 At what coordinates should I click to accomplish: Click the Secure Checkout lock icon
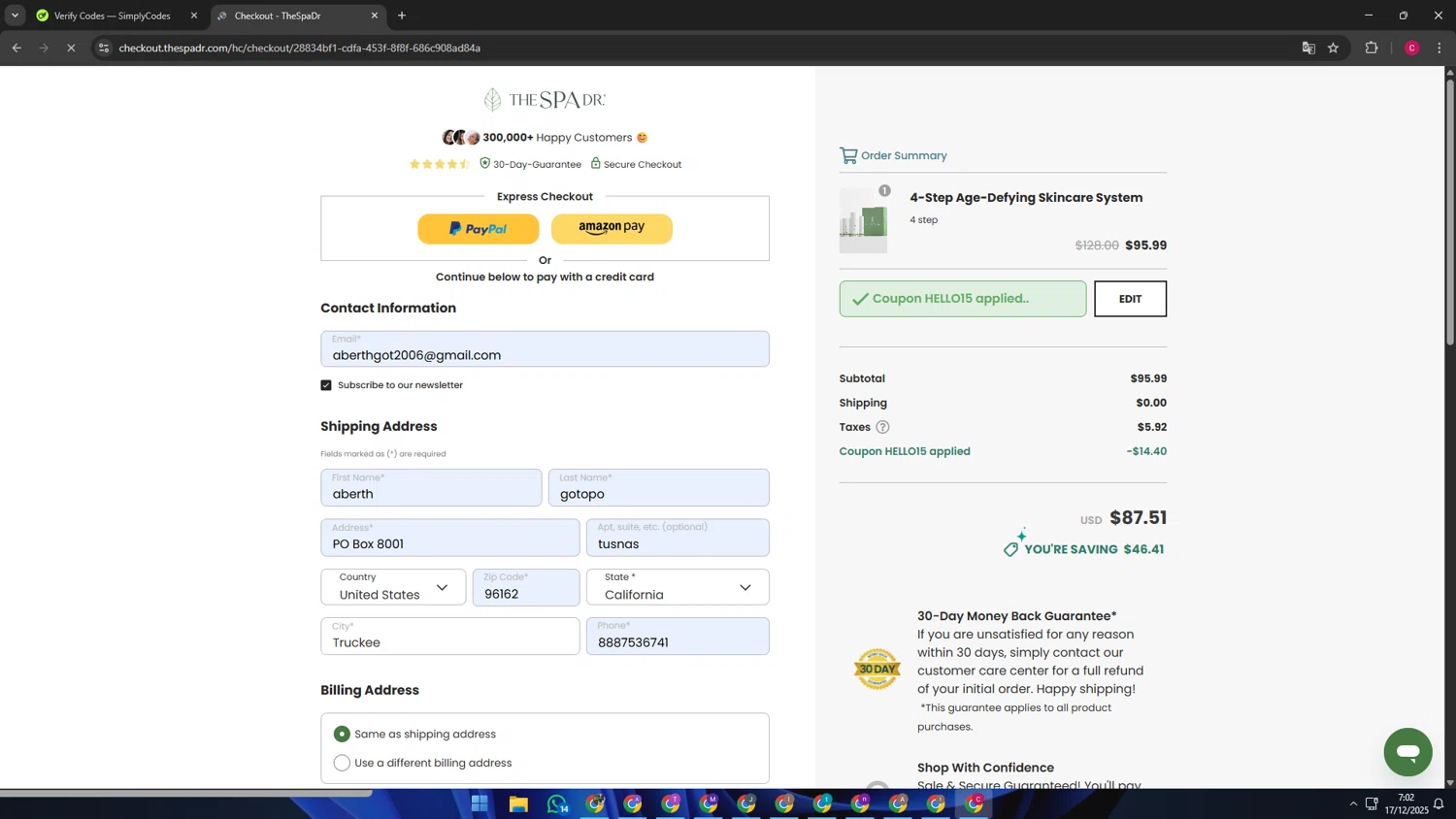pyautogui.click(x=596, y=163)
